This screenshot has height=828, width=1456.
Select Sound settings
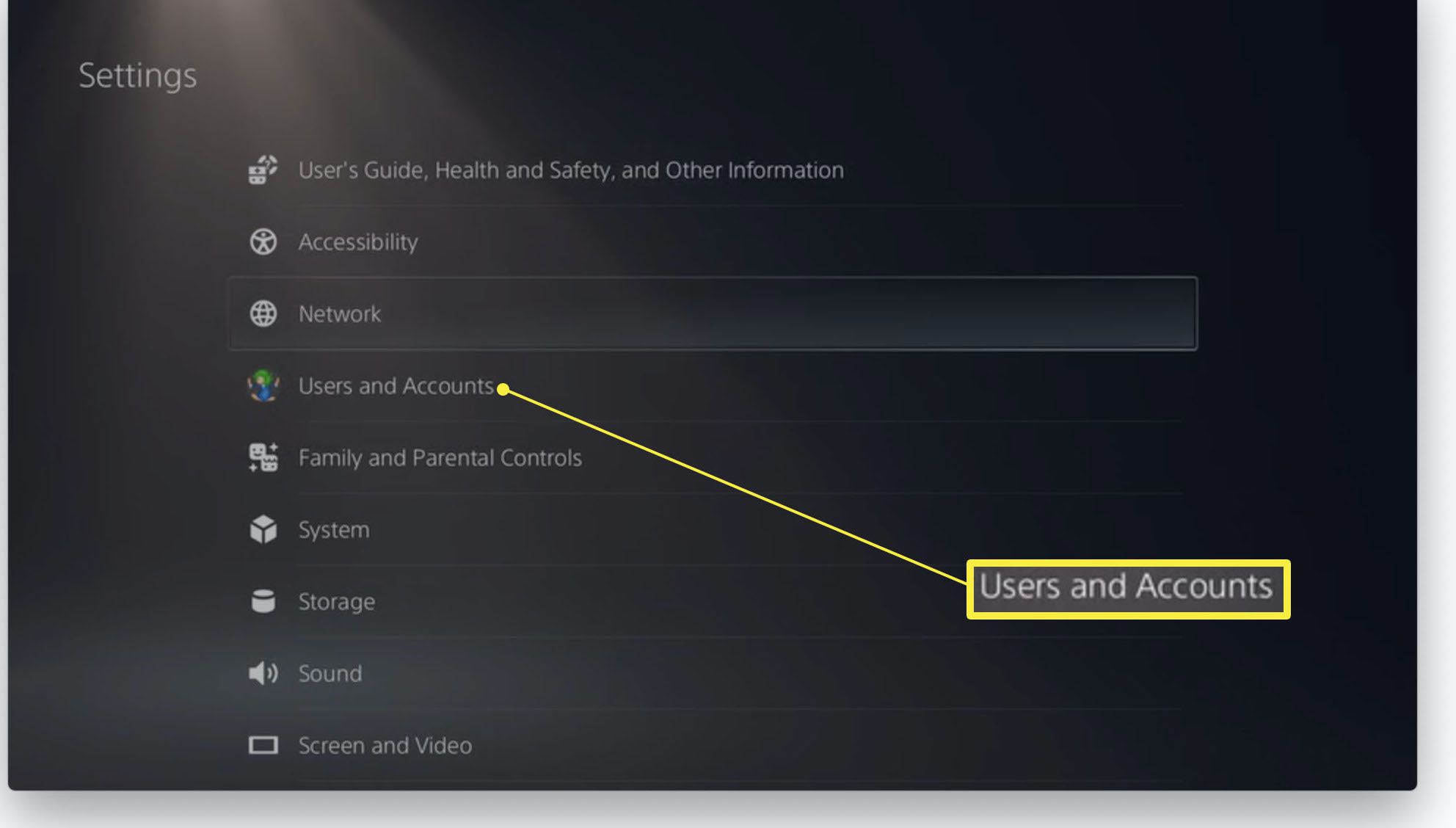coord(330,673)
